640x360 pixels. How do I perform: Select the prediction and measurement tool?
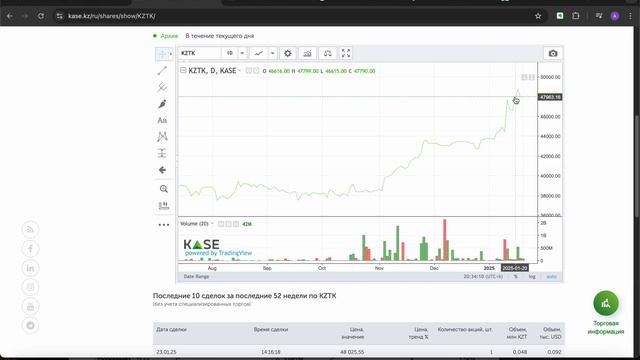point(162,153)
